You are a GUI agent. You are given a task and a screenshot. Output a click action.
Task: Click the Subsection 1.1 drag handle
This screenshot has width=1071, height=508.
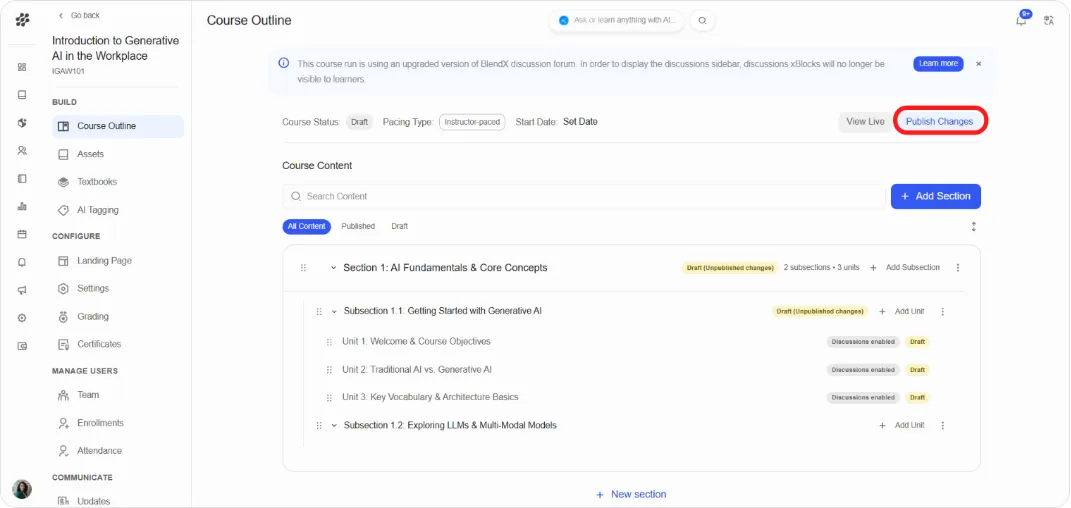[x=319, y=311]
